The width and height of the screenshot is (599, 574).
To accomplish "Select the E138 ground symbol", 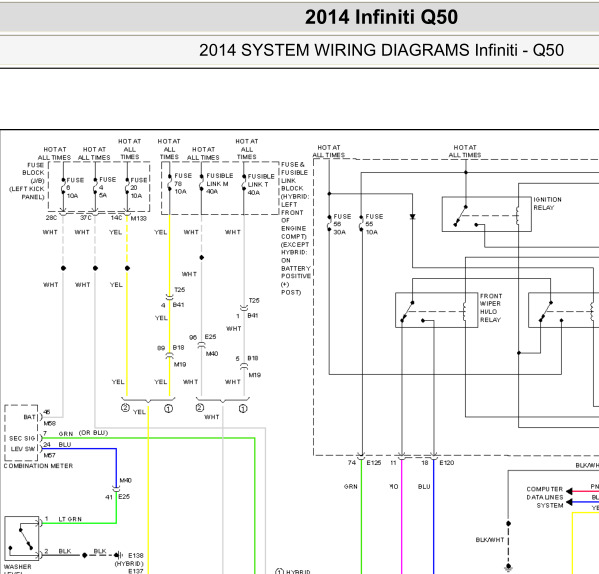I will [119, 555].
